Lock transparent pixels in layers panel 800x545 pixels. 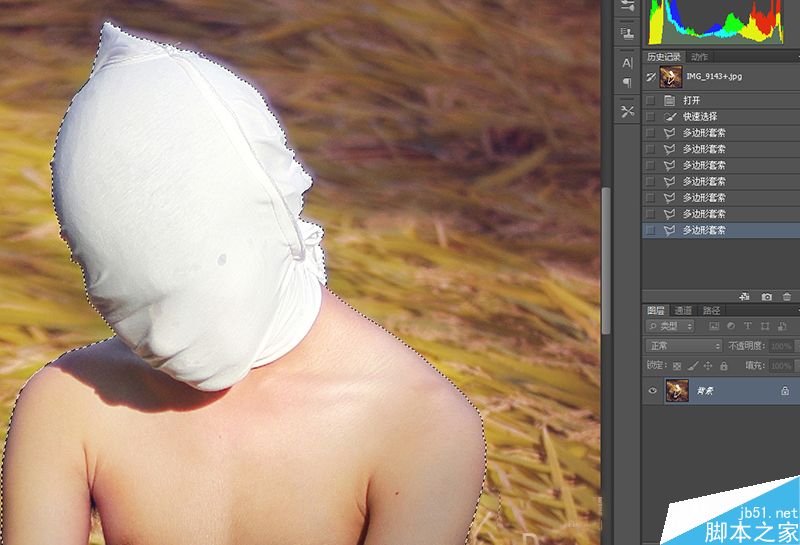[x=677, y=366]
